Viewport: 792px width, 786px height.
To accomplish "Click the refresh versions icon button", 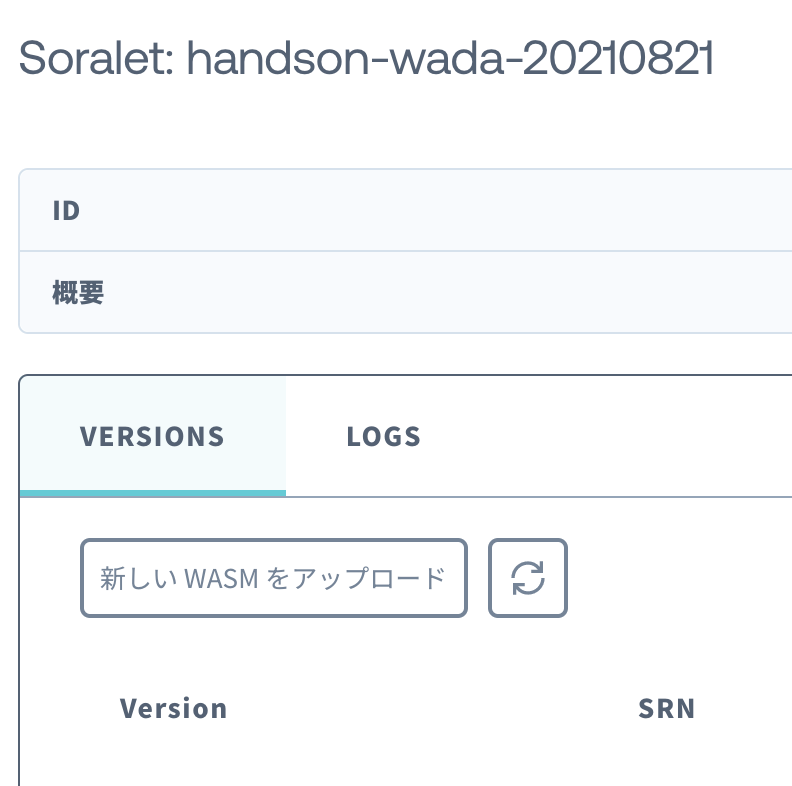I will [528, 578].
